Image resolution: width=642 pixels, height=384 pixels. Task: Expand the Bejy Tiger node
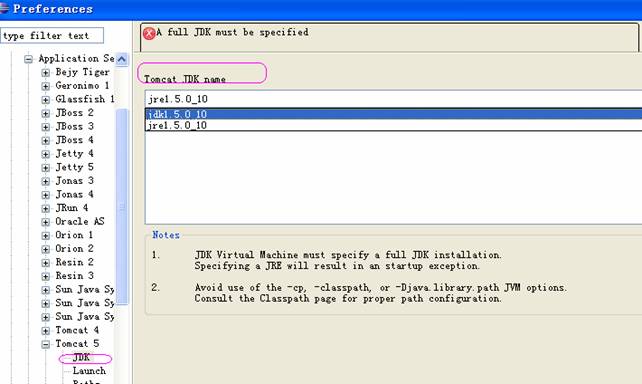pyautogui.click(x=45, y=73)
